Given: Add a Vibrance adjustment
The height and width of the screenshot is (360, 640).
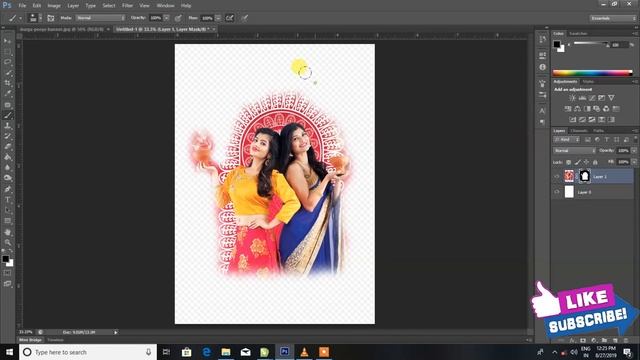Looking at the screenshot, I should point(611,98).
